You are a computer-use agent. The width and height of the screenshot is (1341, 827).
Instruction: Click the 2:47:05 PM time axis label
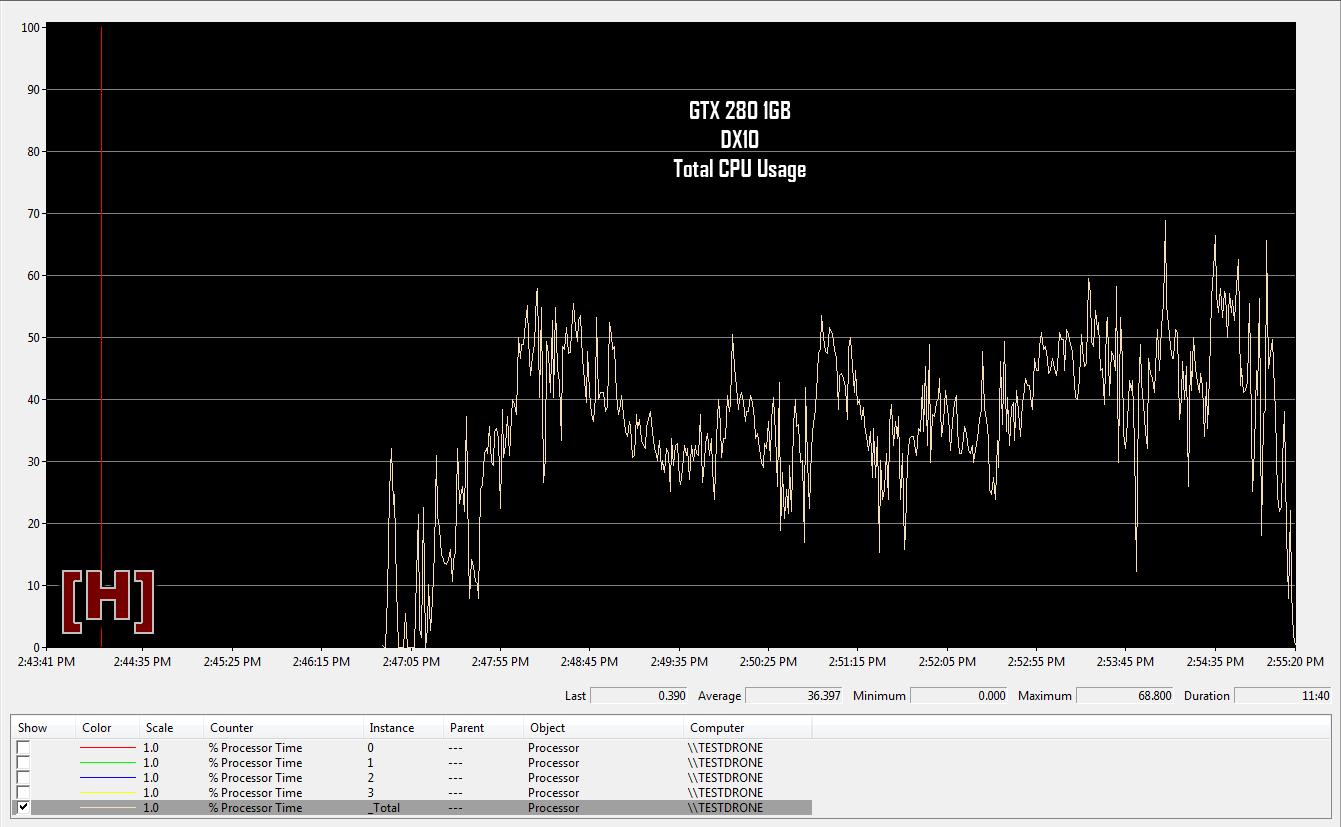[x=411, y=662]
